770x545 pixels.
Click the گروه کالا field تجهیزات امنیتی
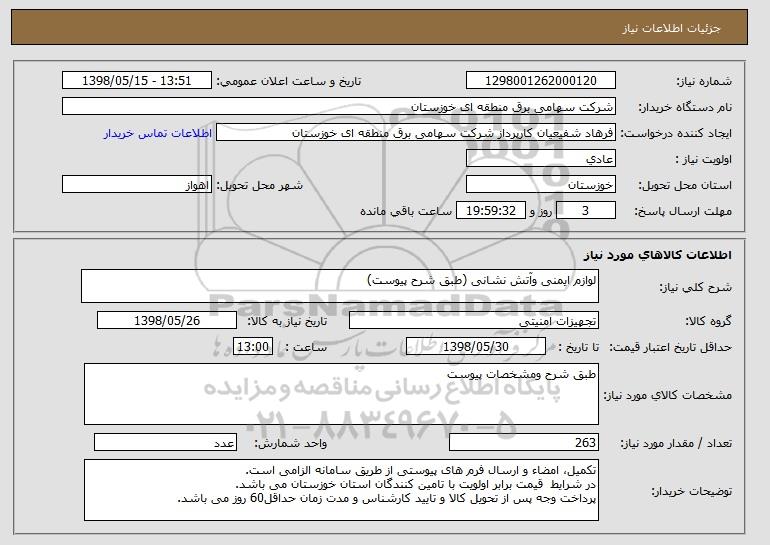[x=474, y=321]
